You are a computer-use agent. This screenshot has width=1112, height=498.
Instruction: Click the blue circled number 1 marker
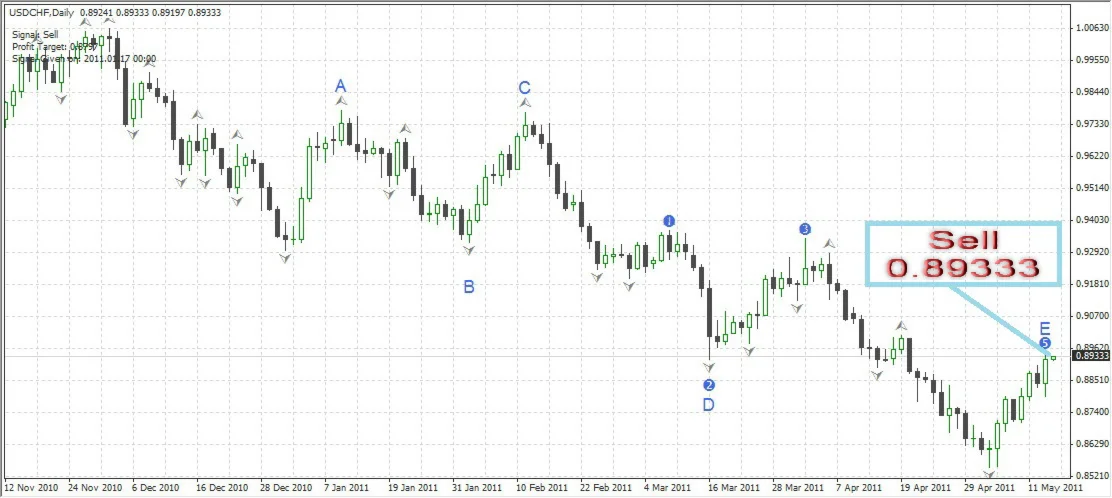click(x=669, y=221)
